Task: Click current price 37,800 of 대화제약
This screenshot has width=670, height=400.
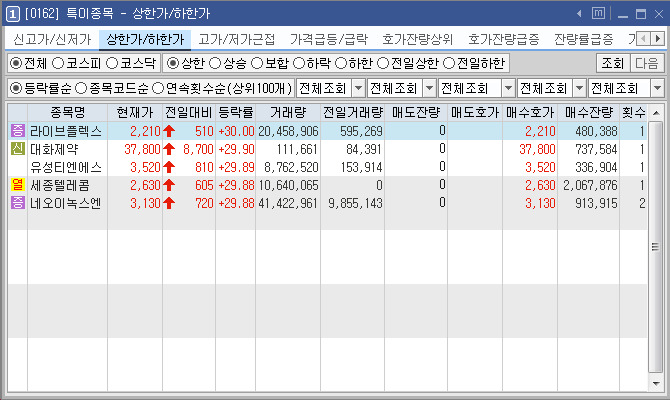Action: pos(142,149)
